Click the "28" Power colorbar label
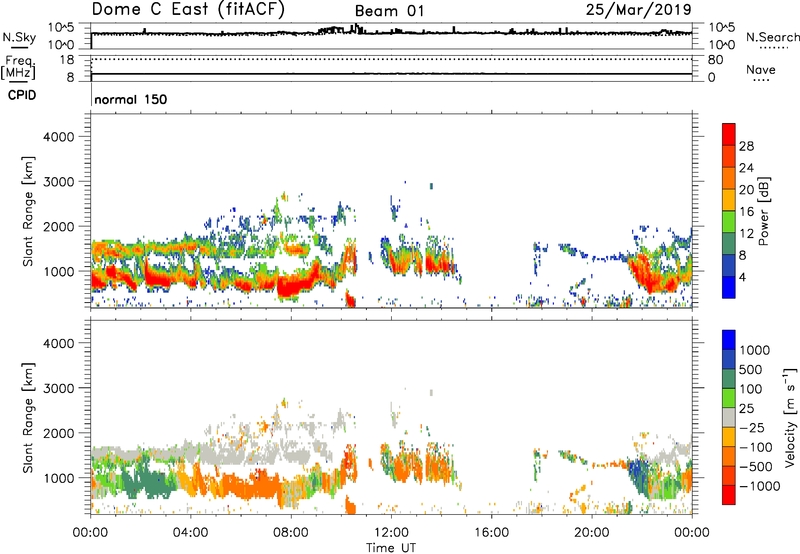 point(746,146)
